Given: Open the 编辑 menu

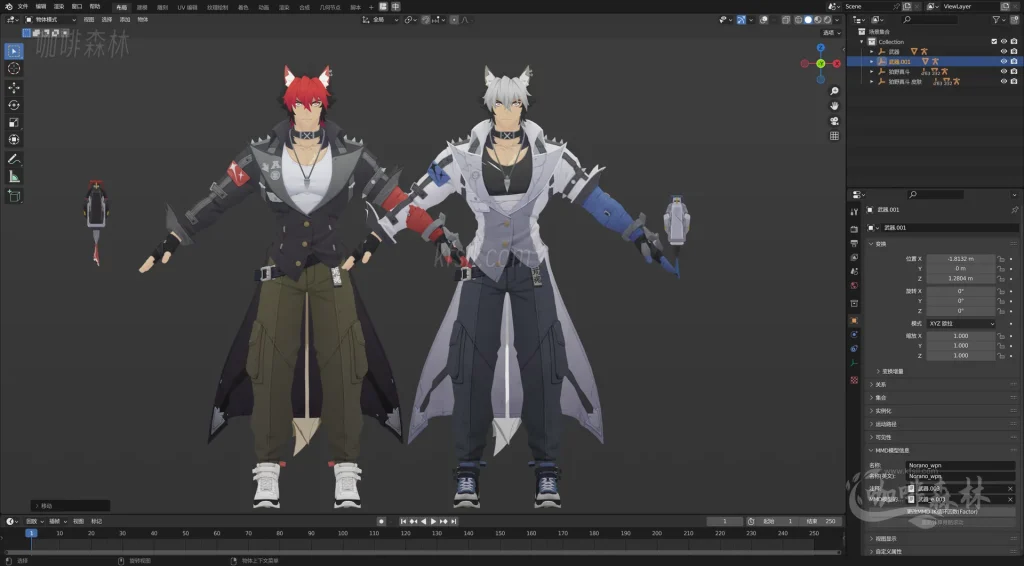Looking at the screenshot, I should pyautogui.click(x=40, y=7).
